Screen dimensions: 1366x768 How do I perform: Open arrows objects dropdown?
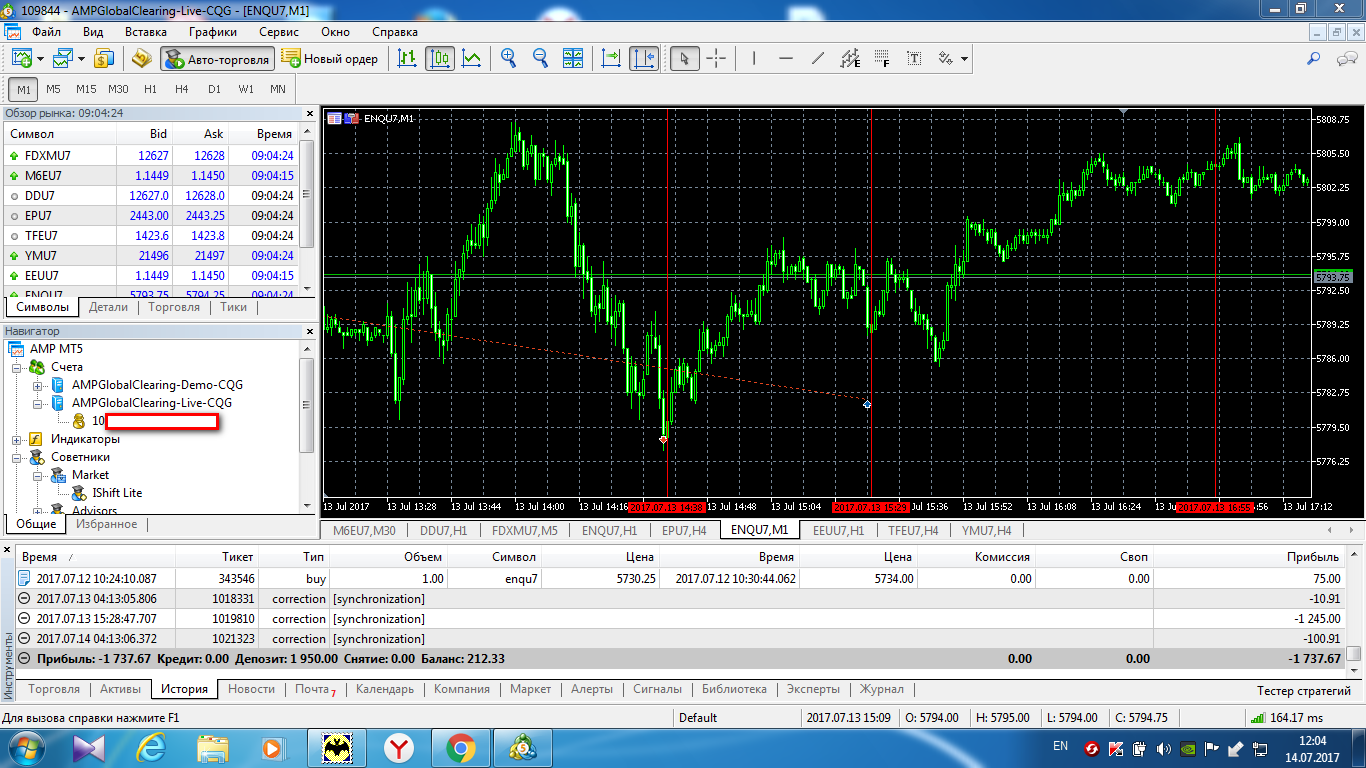964,59
